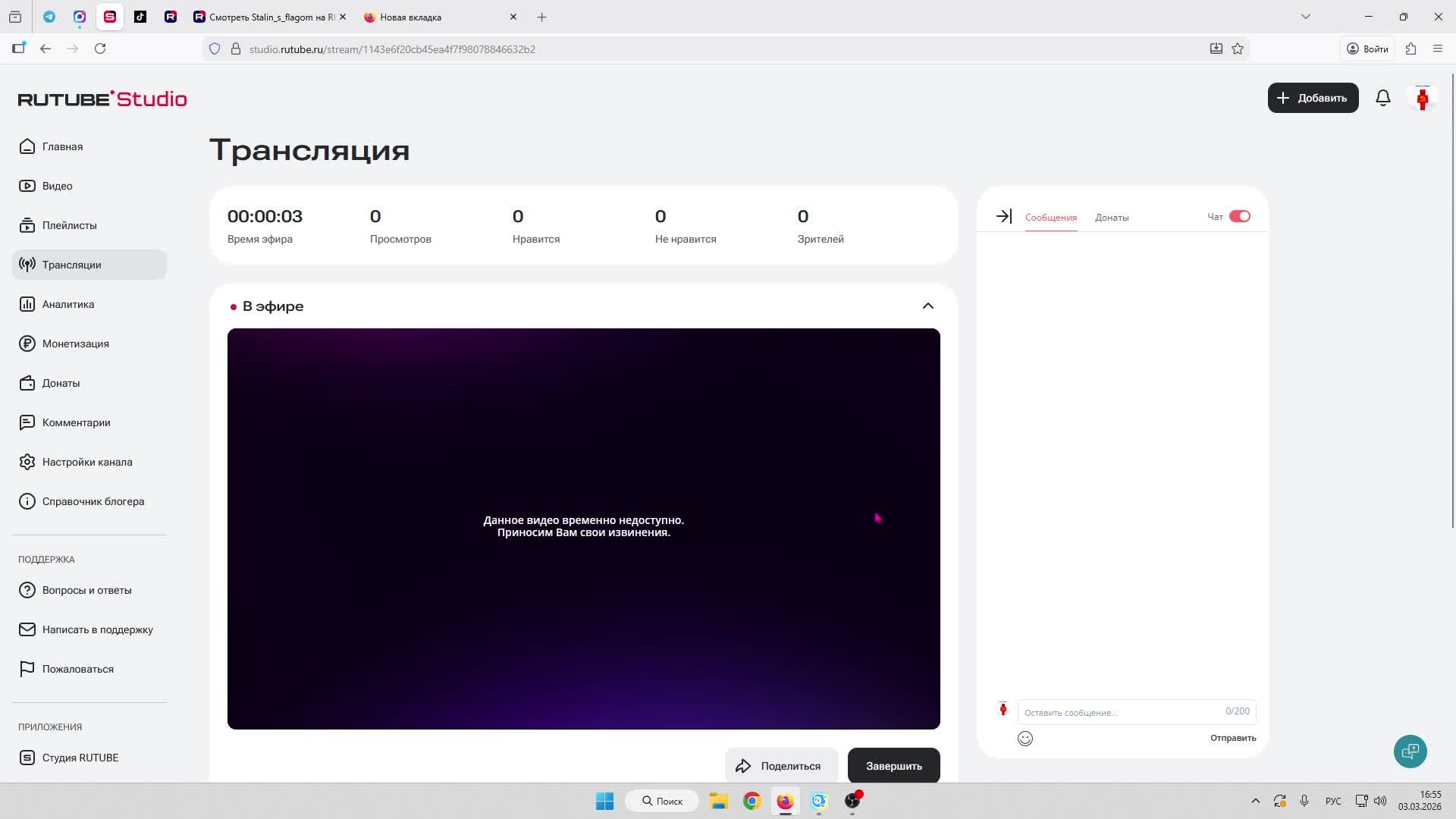Select the Сообщения chat tab
Viewport: 1456px width, 819px height.
pyautogui.click(x=1050, y=218)
